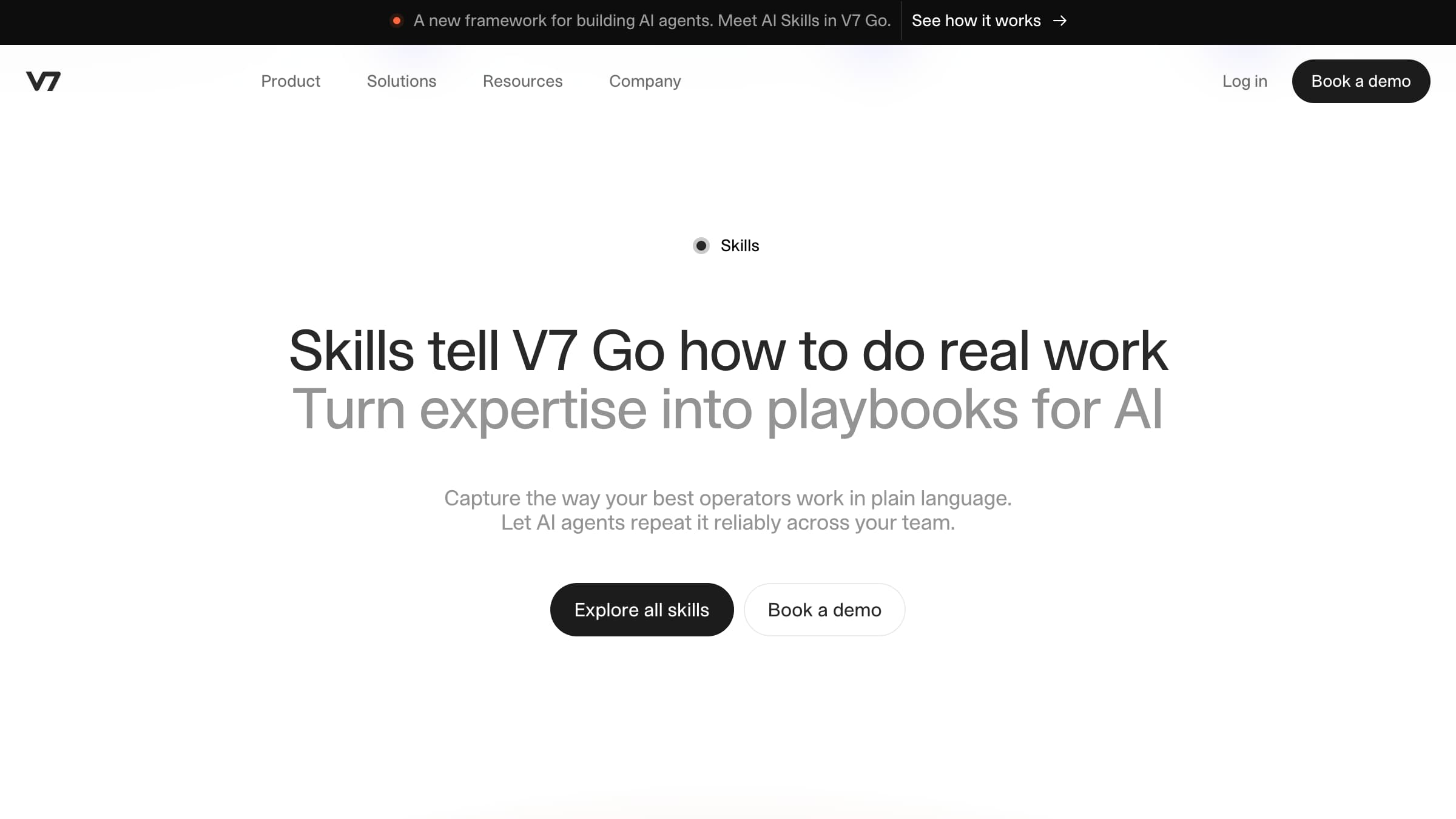Click the word work ending the headline
1456x819 pixels.
click(1105, 351)
